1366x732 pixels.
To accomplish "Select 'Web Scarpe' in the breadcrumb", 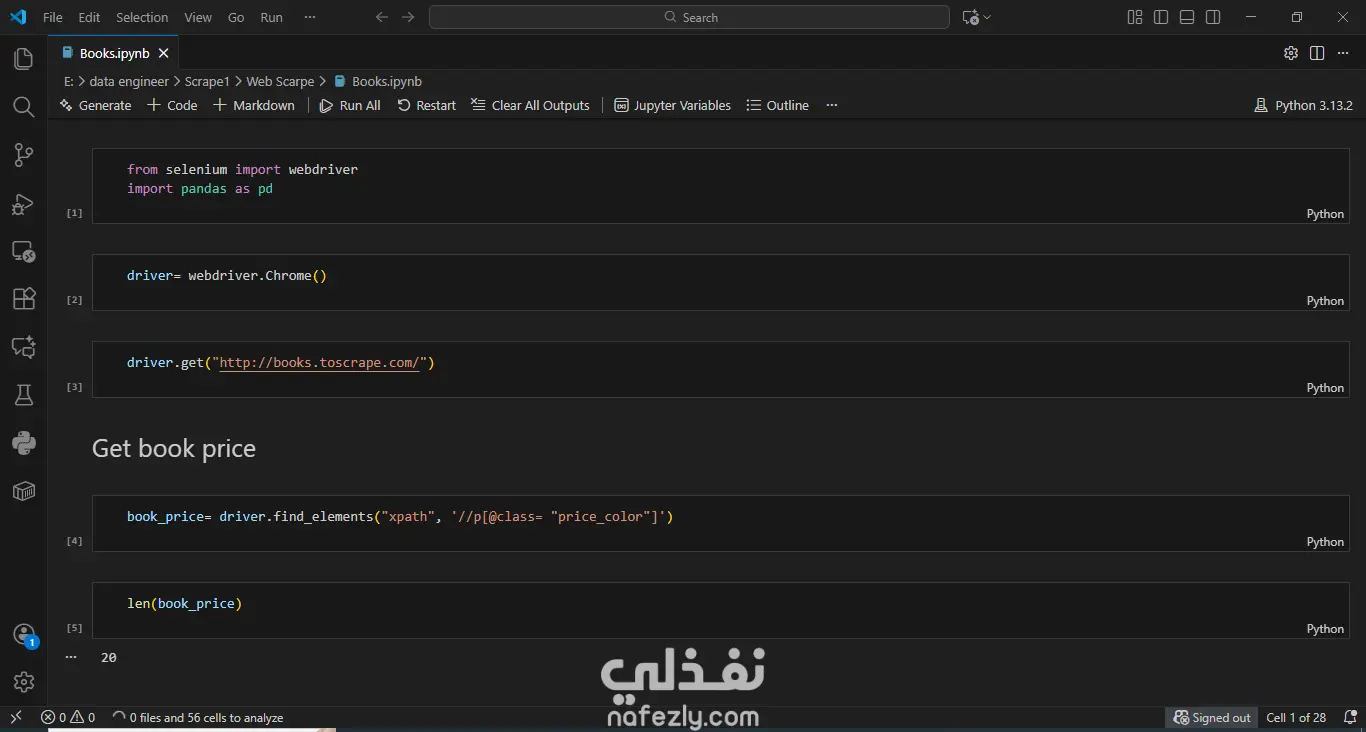I will click(280, 81).
